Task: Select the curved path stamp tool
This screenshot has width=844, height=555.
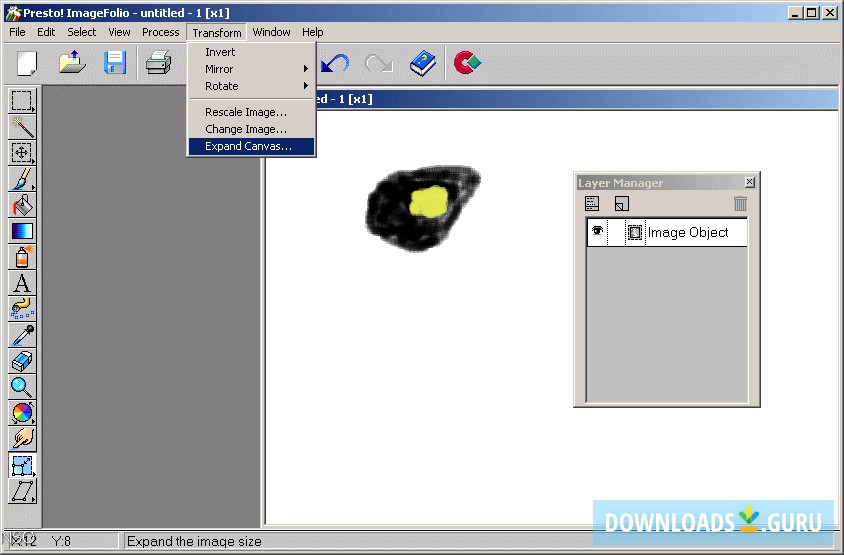Action: pyautogui.click(x=22, y=309)
